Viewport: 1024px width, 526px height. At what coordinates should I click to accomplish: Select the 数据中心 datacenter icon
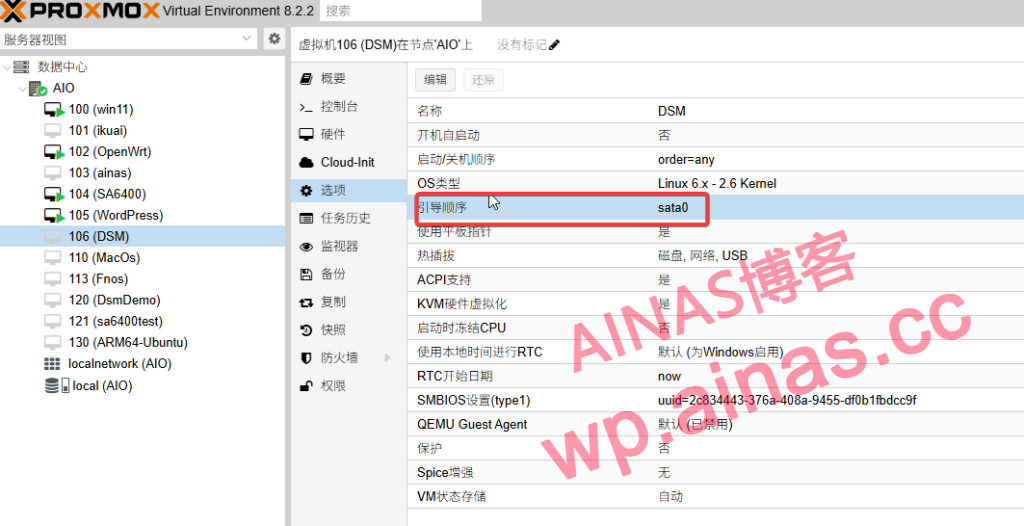[22, 67]
